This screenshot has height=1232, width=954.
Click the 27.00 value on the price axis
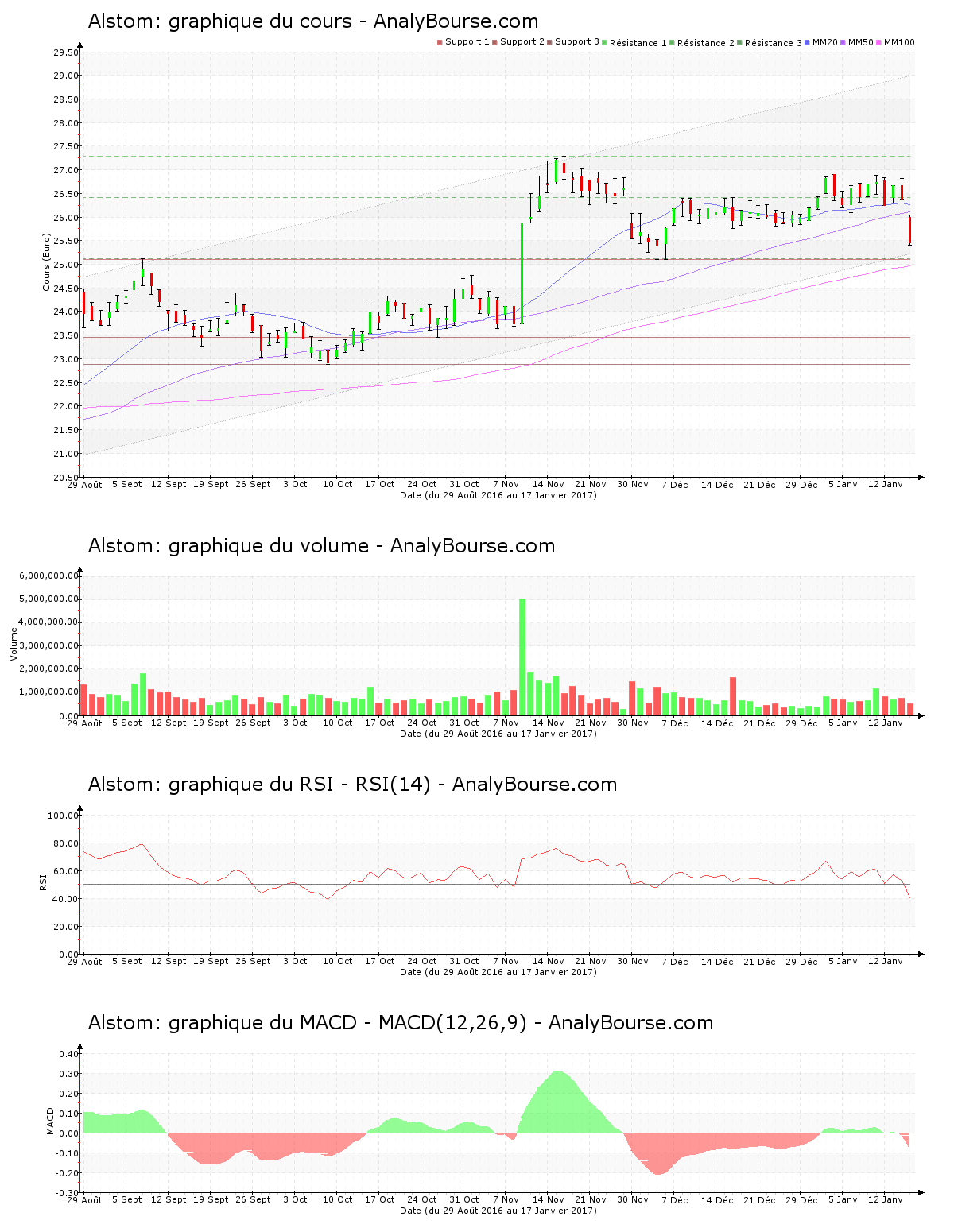(66, 170)
